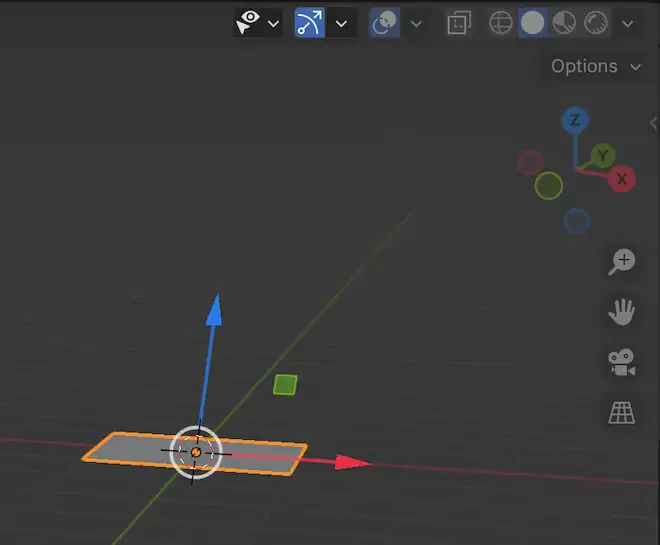This screenshot has height=545, width=660.
Task: Open the object visibility and selectability filter
Action: click(x=257, y=23)
